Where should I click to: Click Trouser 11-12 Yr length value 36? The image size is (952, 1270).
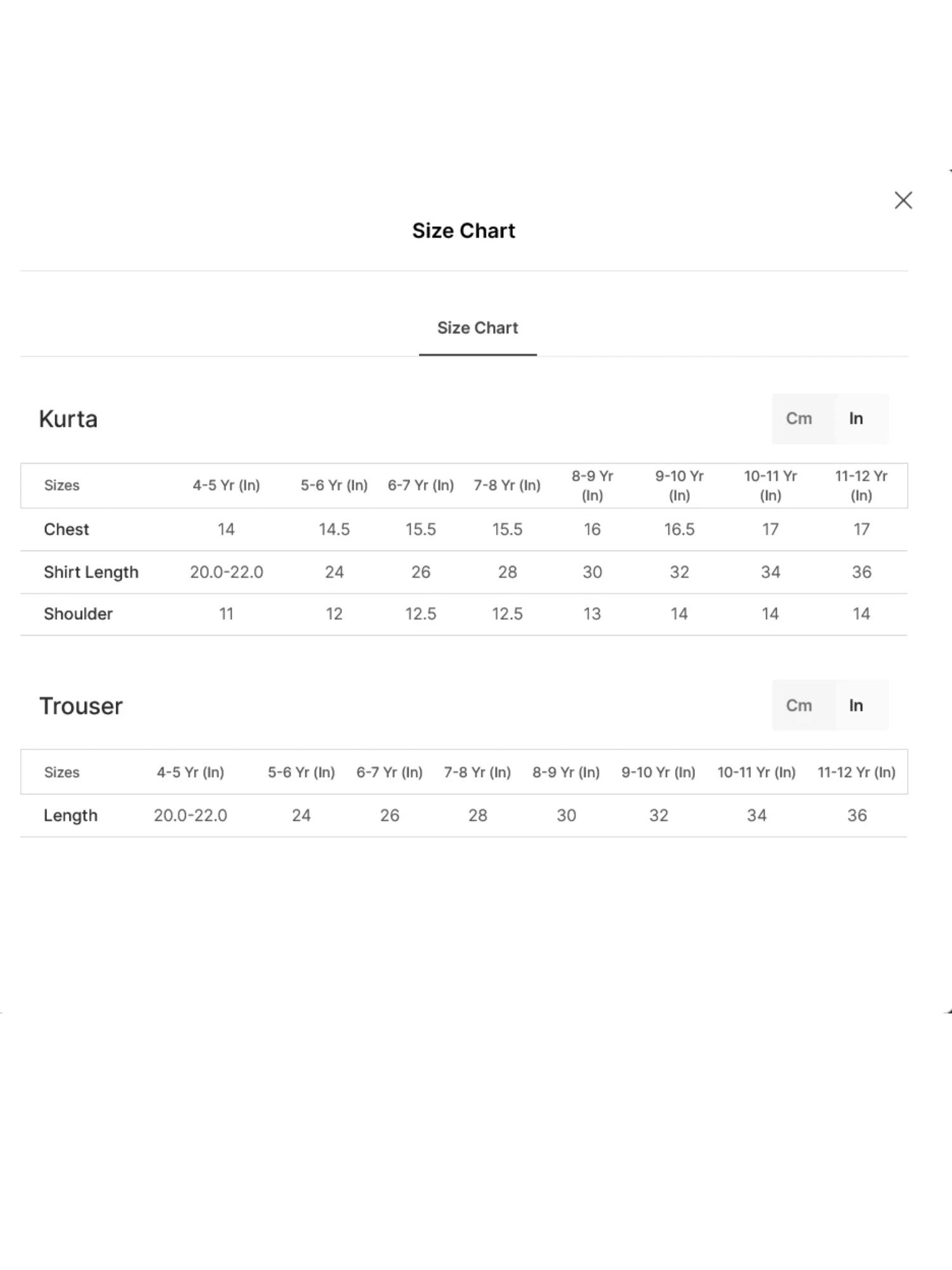[857, 815]
